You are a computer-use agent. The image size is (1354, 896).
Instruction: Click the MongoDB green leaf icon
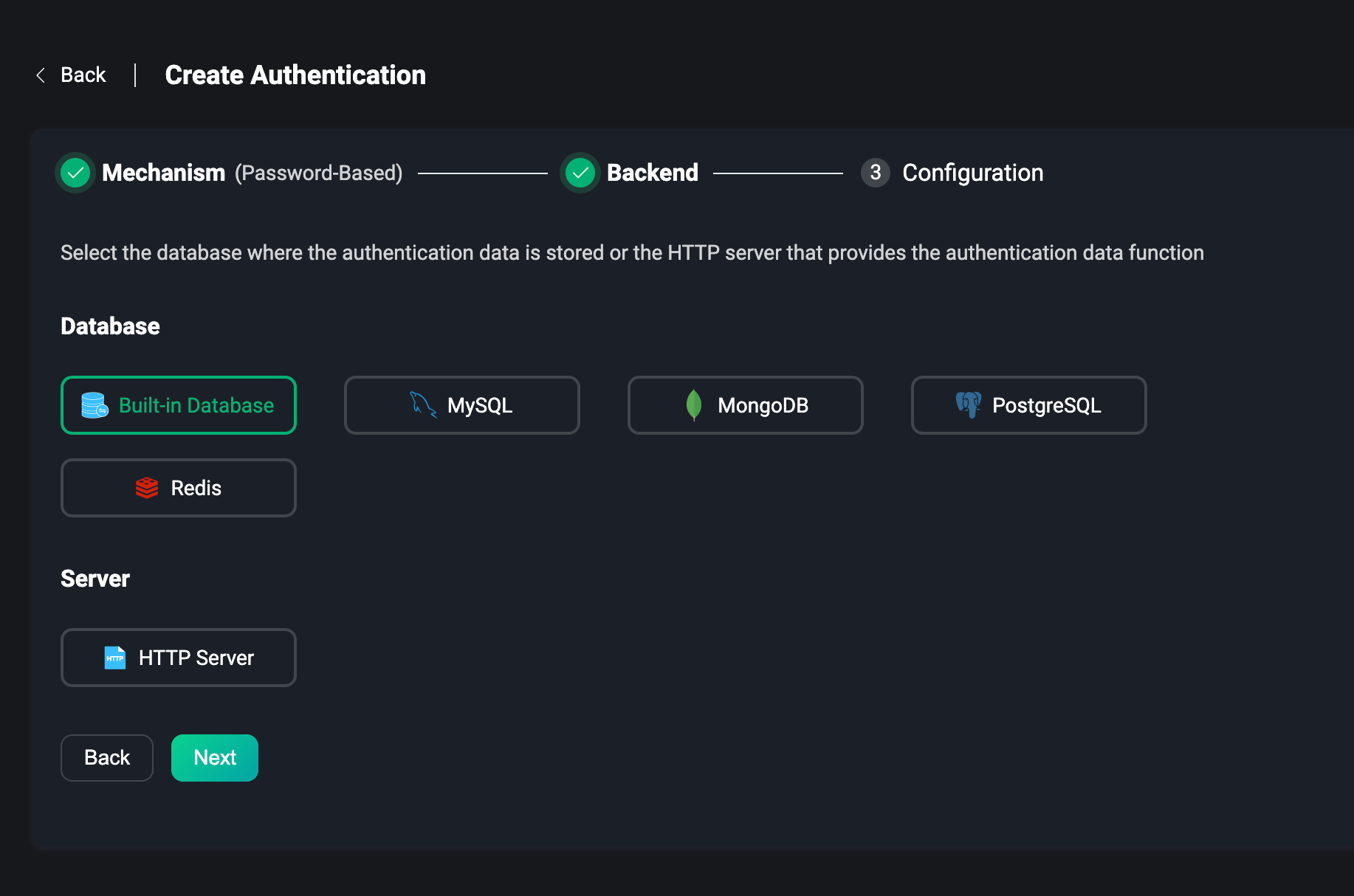coord(693,405)
